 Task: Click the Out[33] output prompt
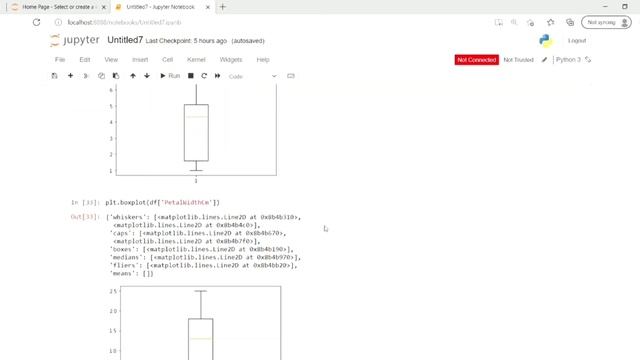(85, 217)
